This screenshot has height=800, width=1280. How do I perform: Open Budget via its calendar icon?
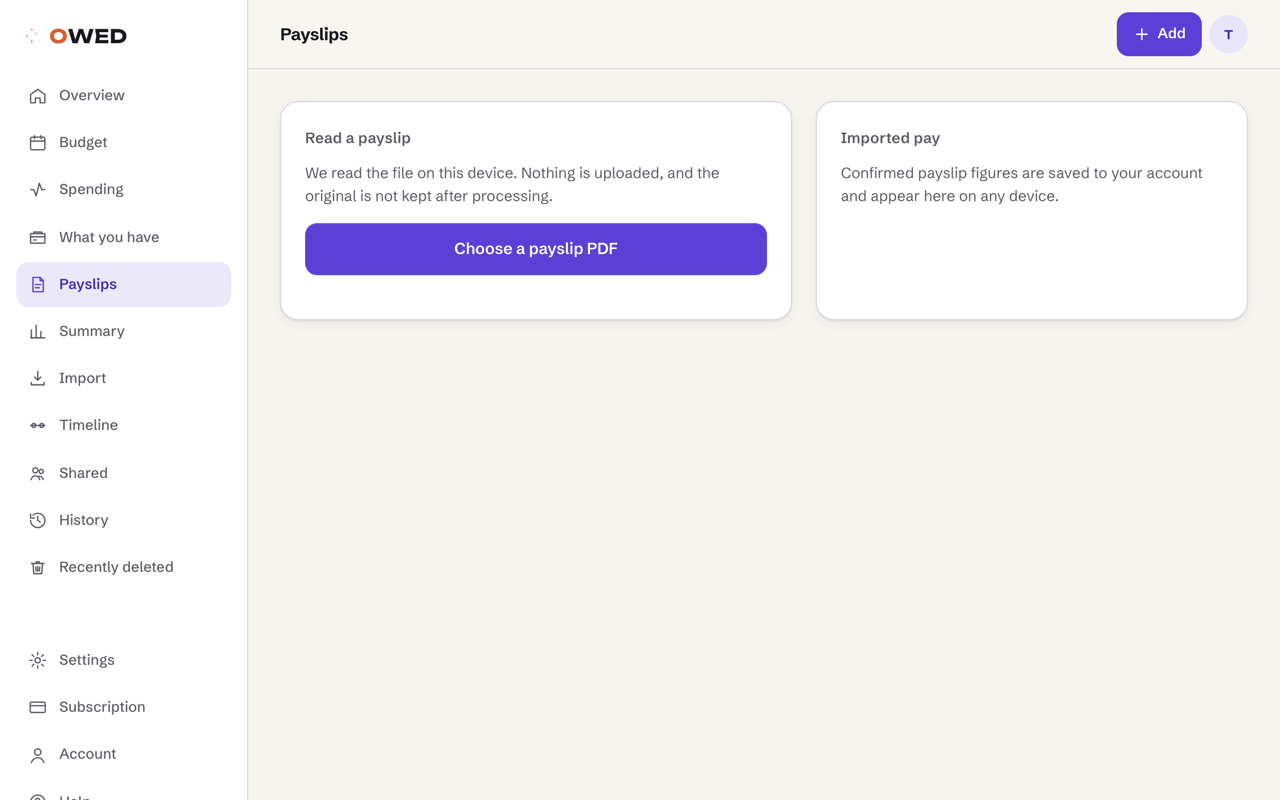pyautogui.click(x=38, y=143)
